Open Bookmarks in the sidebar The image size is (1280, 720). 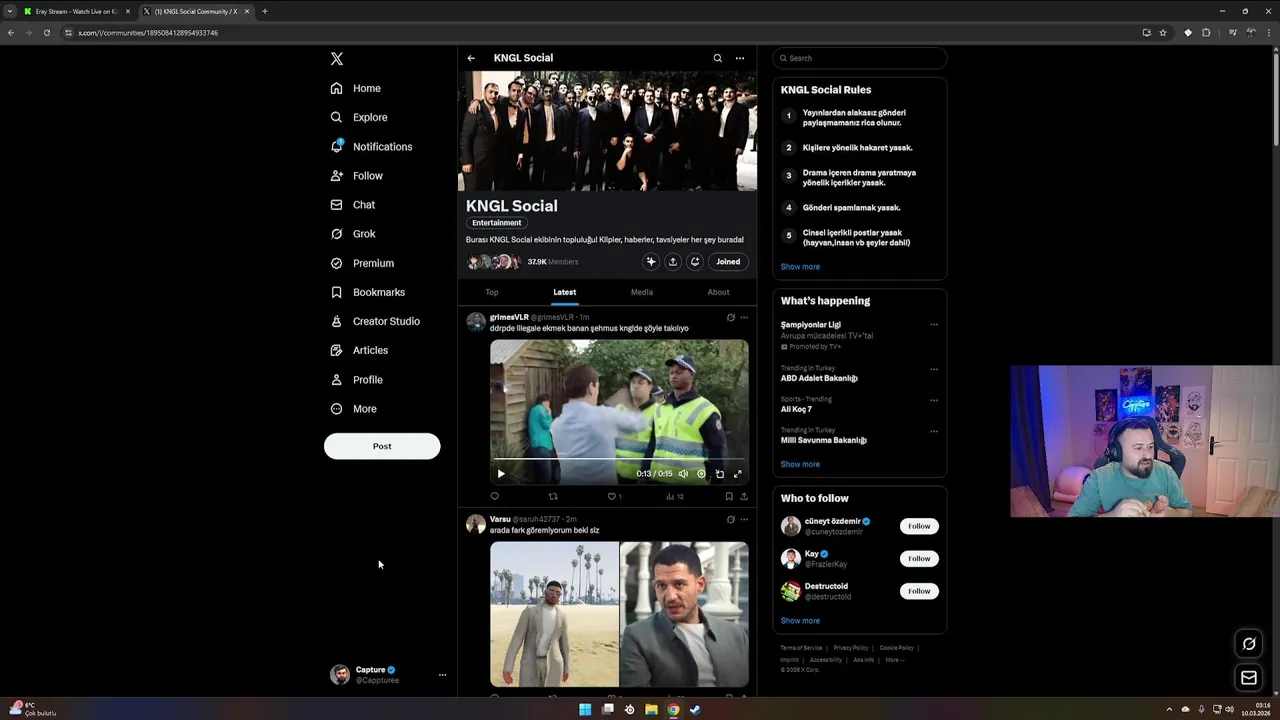367,292
